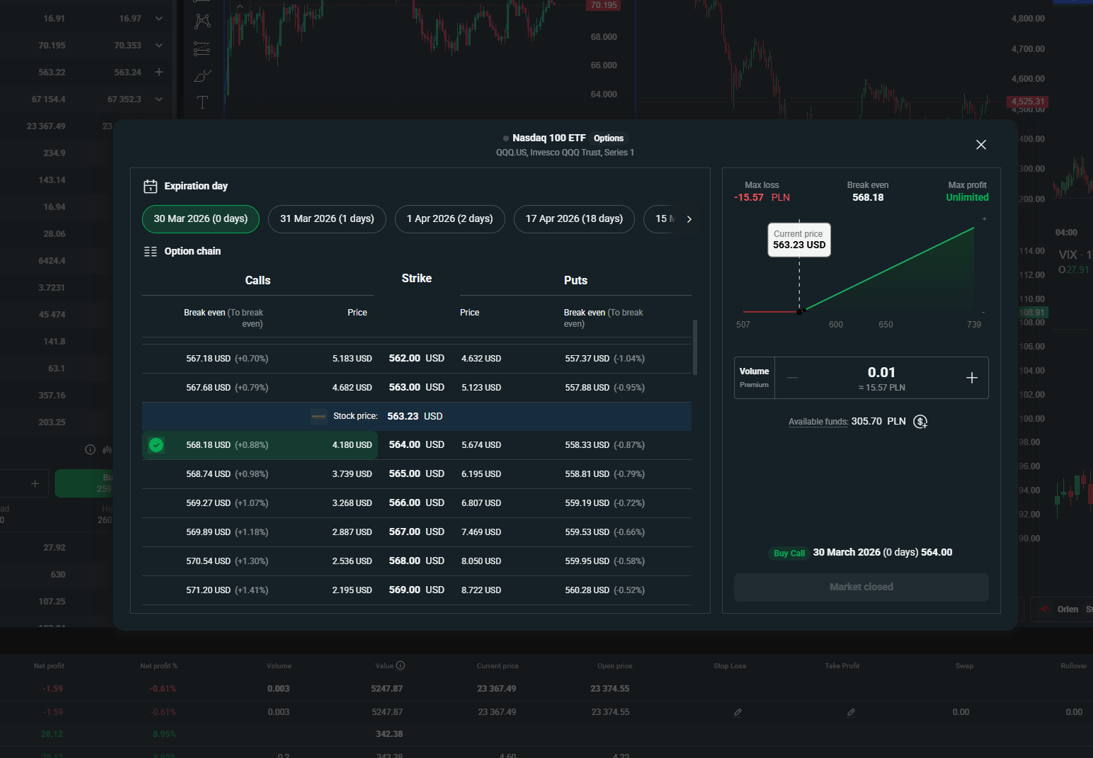Increase volume with the plus button

(971, 378)
